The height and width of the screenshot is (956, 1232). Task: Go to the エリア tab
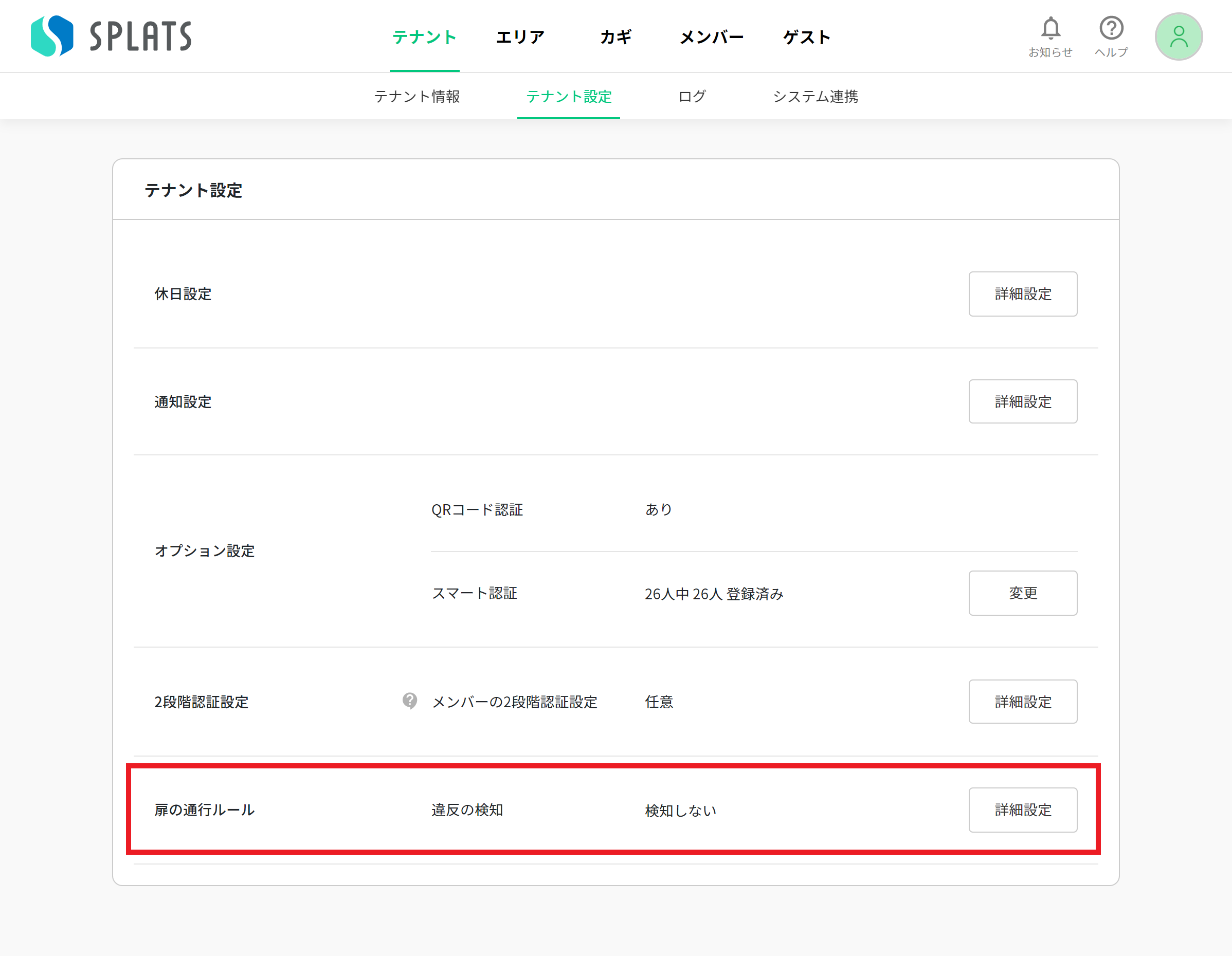pos(519,37)
